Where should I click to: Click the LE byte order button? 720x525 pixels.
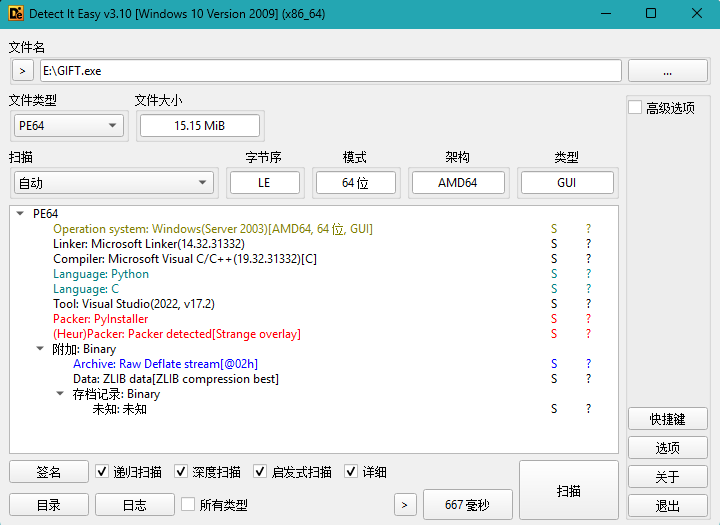264,183
